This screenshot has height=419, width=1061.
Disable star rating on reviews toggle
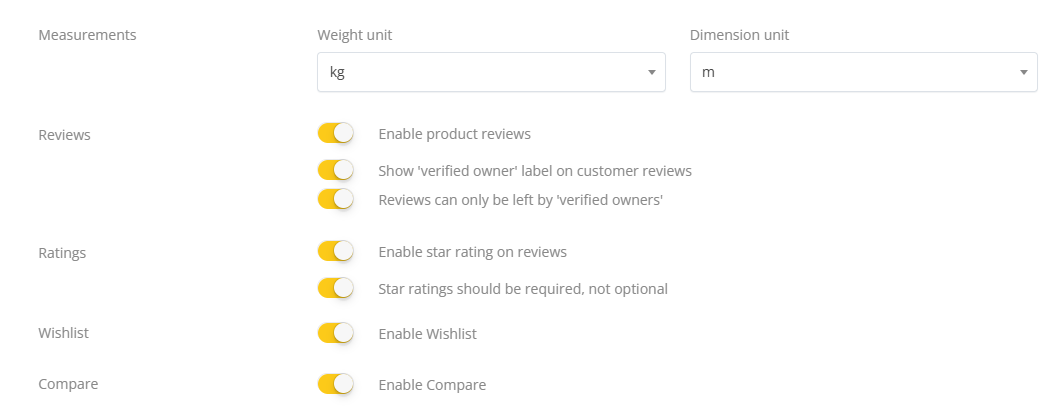[x=335, y=251]
